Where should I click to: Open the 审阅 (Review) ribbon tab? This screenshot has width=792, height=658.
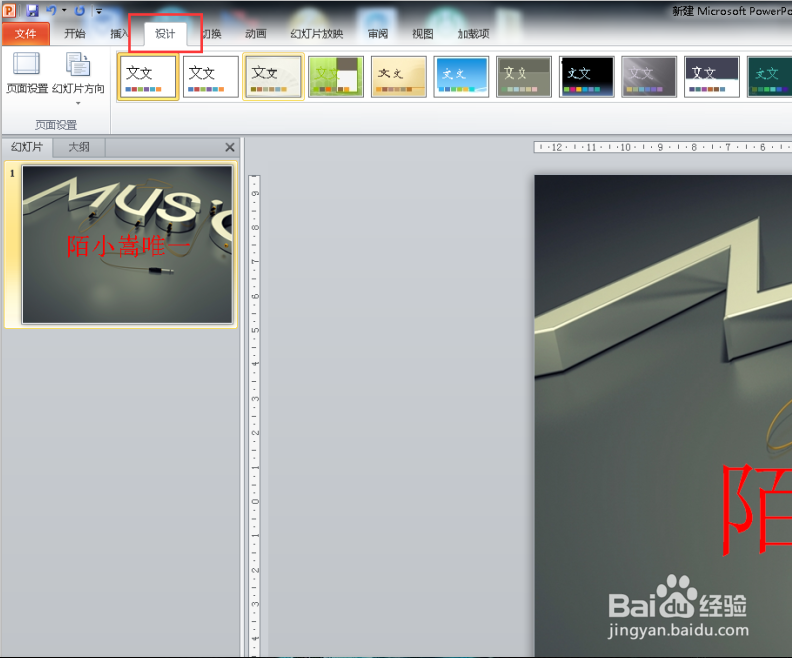pyautogui.click(x=378, y=34)
